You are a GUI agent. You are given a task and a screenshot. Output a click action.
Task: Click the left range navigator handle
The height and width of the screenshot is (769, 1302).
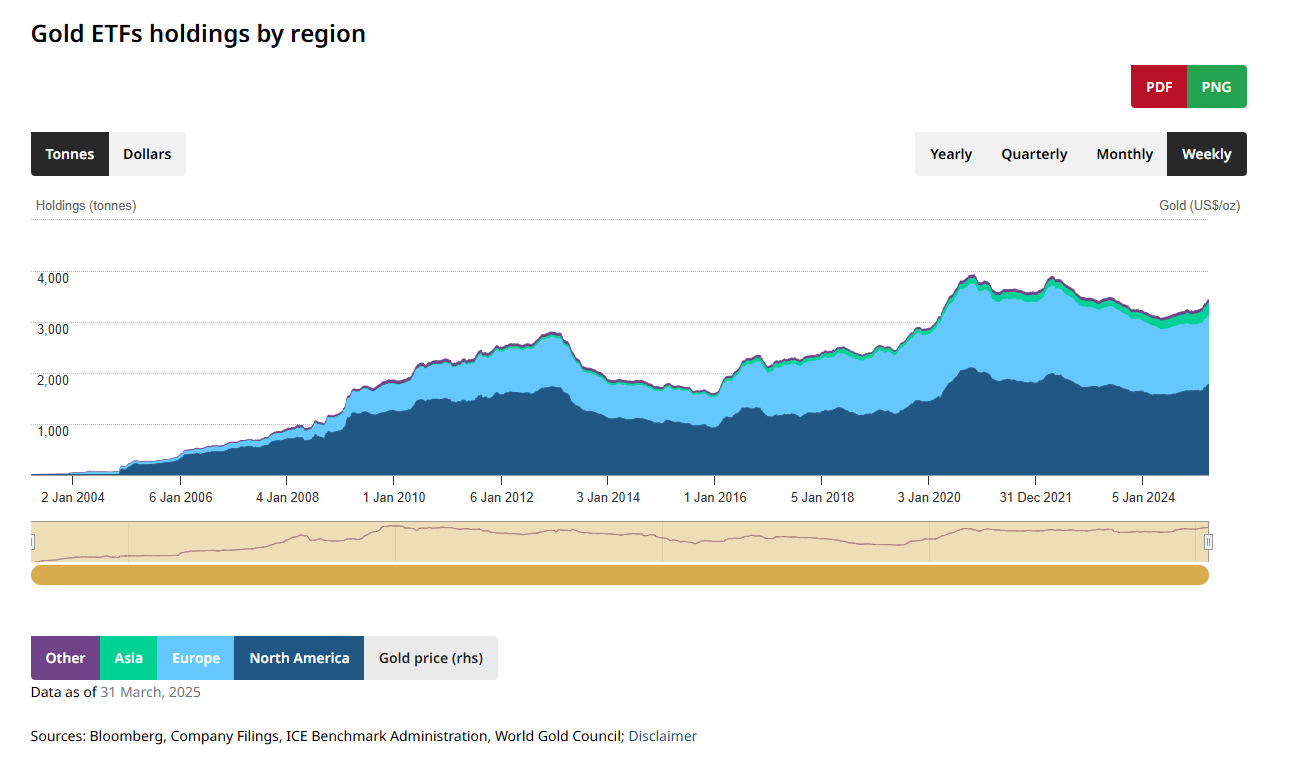click(32, 542)
